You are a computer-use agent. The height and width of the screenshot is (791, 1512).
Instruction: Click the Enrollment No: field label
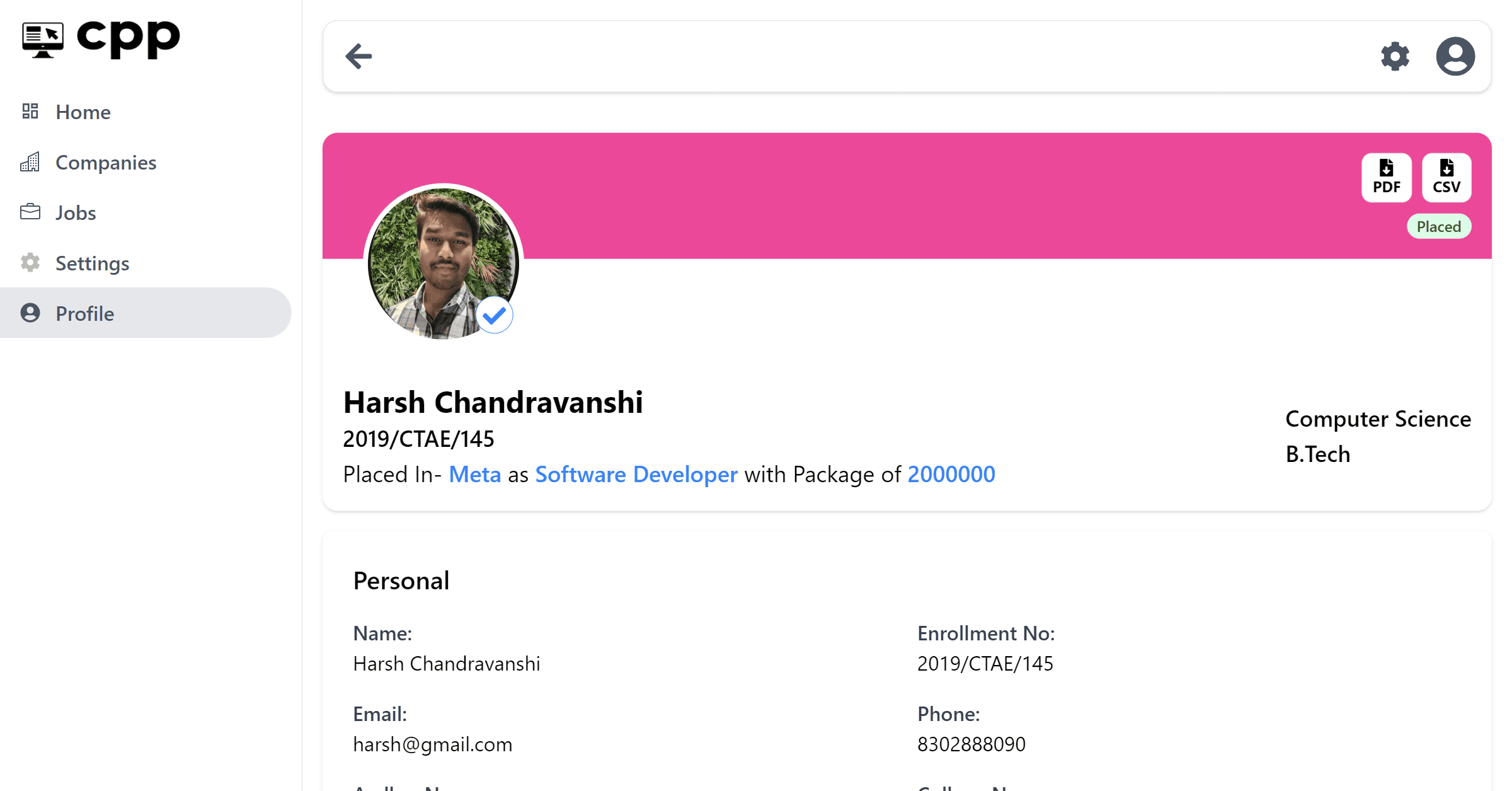click(986, 633)
